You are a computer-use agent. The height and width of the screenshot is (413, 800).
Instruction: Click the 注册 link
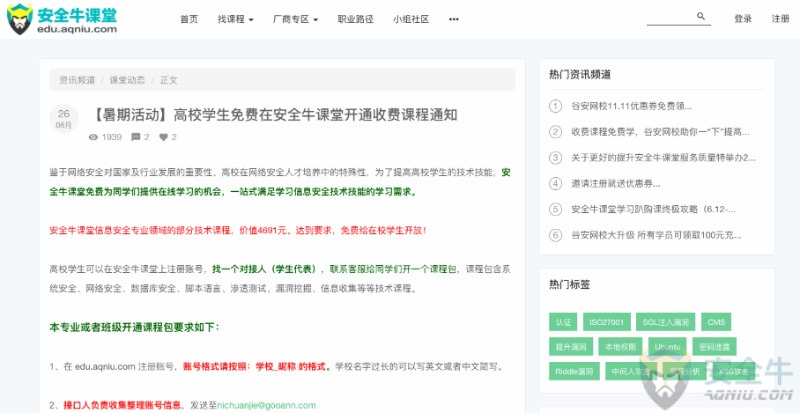[x=780, y=19]
